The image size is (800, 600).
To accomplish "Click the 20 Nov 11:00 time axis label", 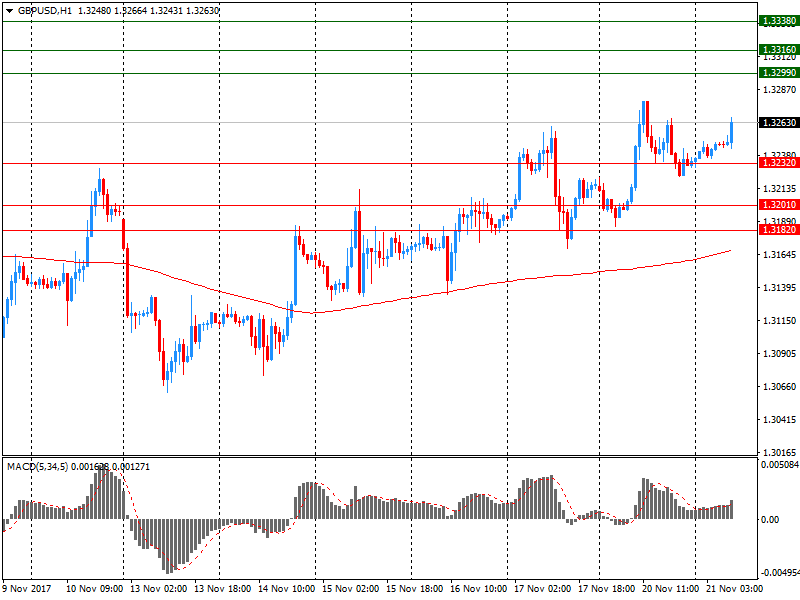I will pyautogui.click(x=670, y=589).
